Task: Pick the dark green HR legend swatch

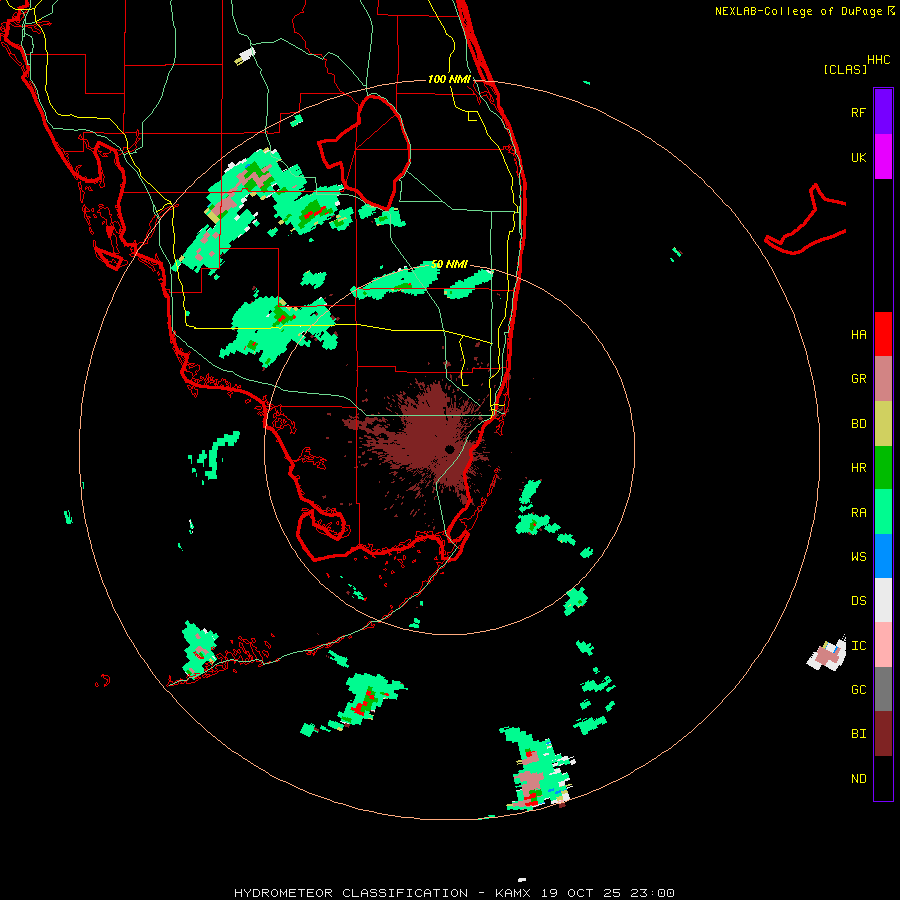Action: click(883, 467)
